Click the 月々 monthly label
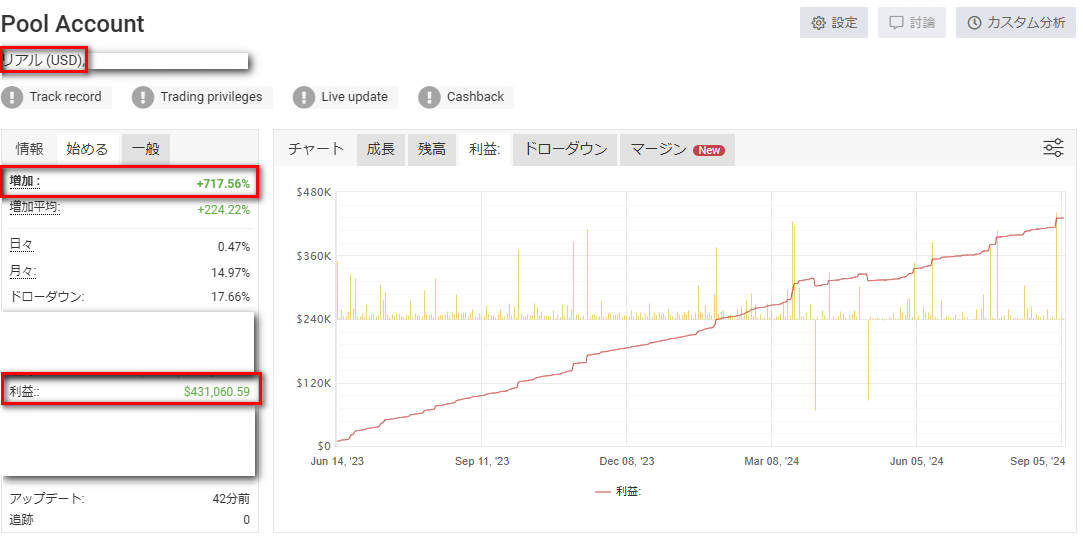1083x538 pixels. 22,271
